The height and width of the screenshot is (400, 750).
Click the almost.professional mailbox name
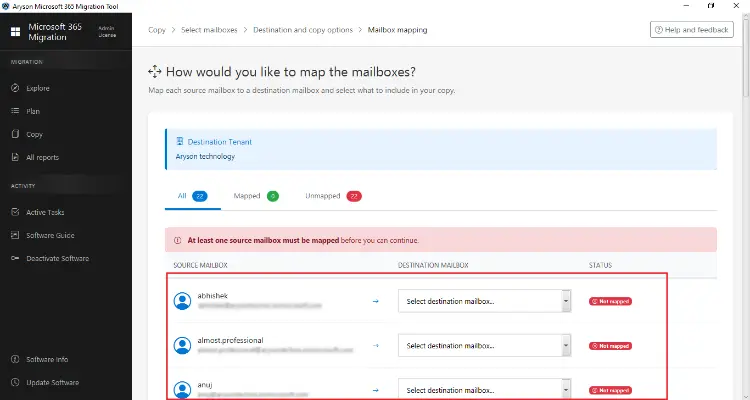[231, 340]
